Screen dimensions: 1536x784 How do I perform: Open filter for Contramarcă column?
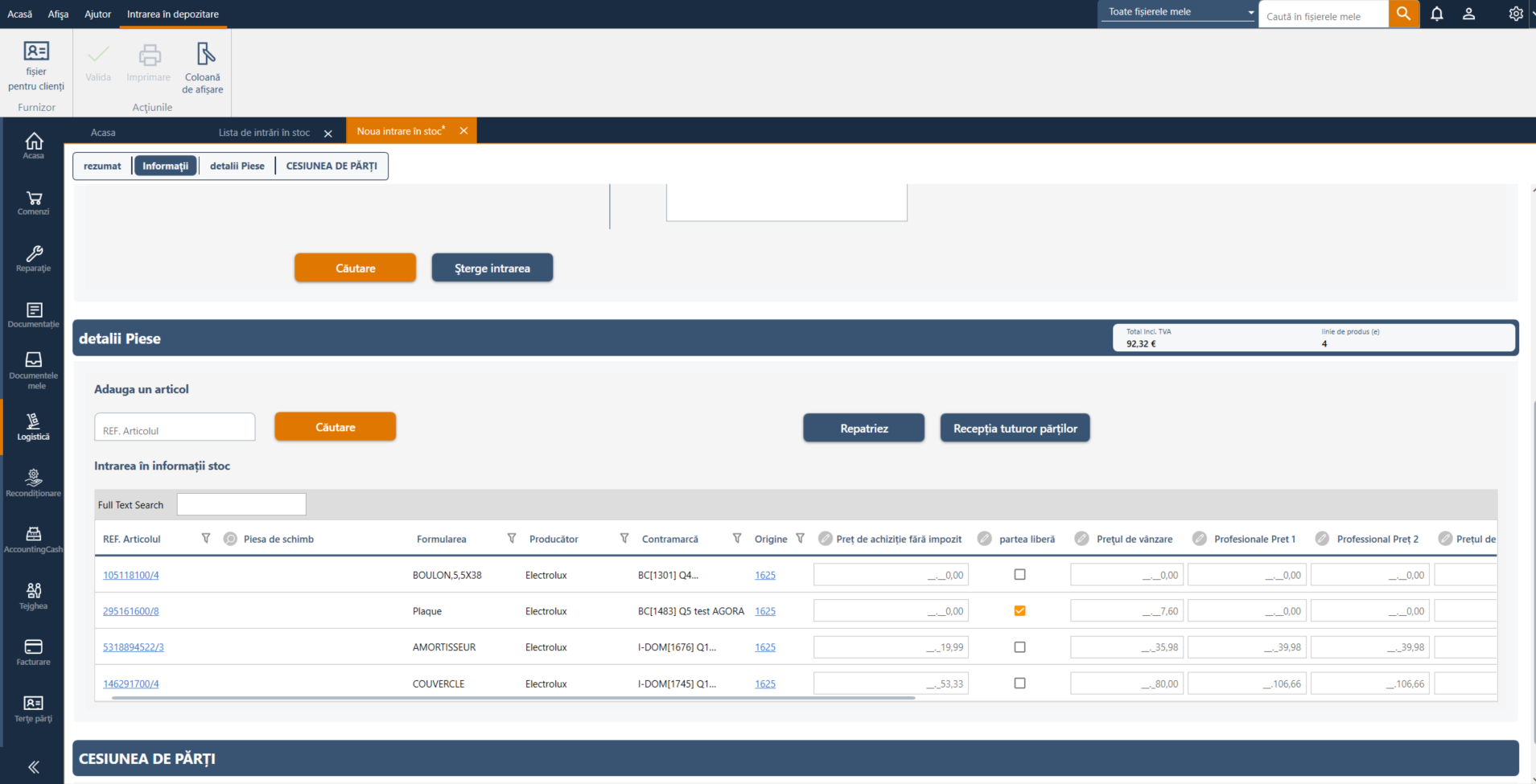coord(737,539)
